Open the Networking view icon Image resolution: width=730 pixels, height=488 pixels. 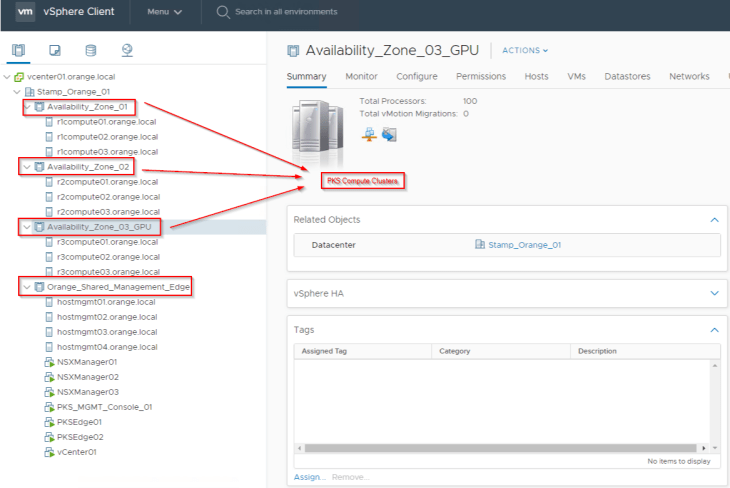pos(127,50)
